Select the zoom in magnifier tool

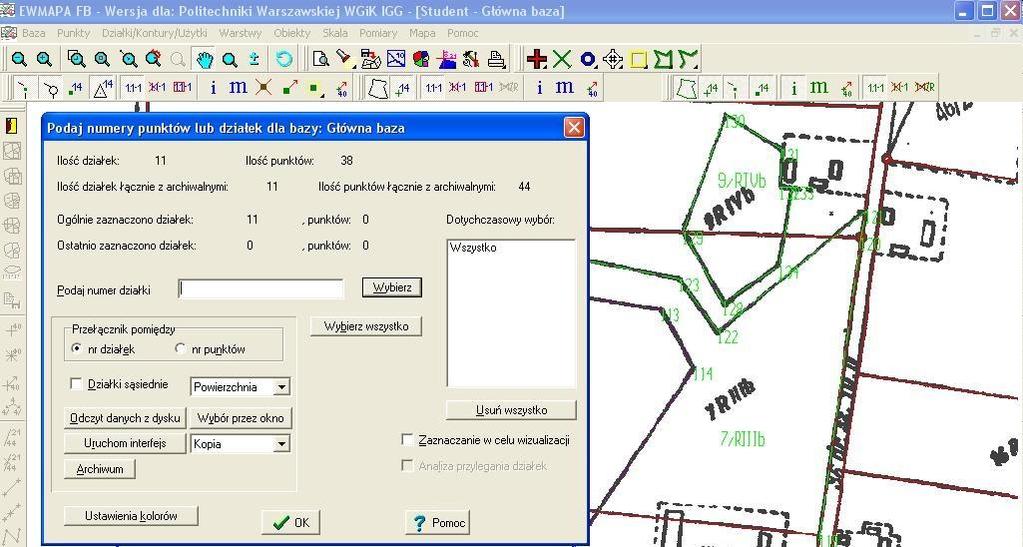click(x=44, y=59)
